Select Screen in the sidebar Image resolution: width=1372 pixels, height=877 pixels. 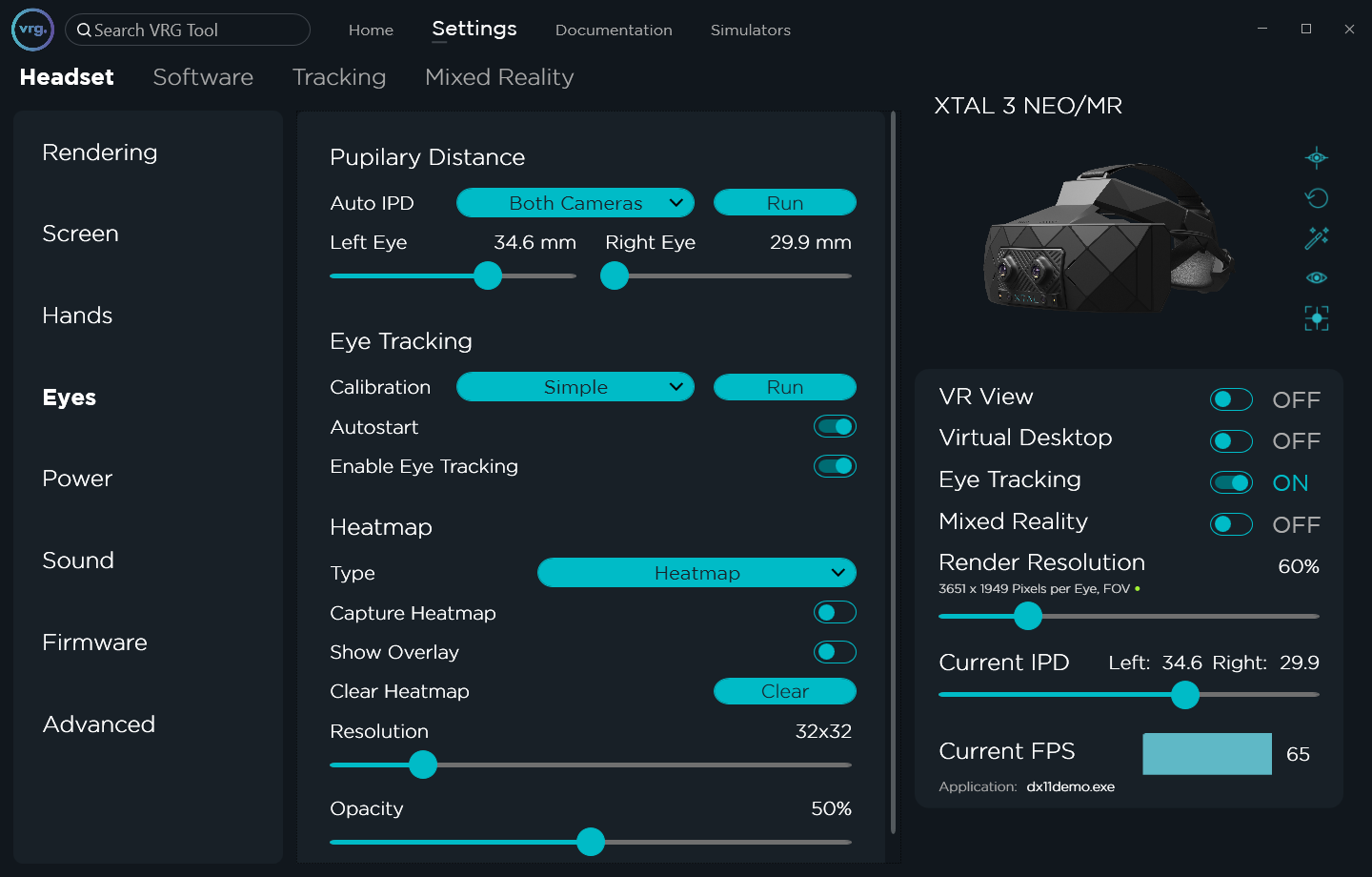(x=80, y=234)
